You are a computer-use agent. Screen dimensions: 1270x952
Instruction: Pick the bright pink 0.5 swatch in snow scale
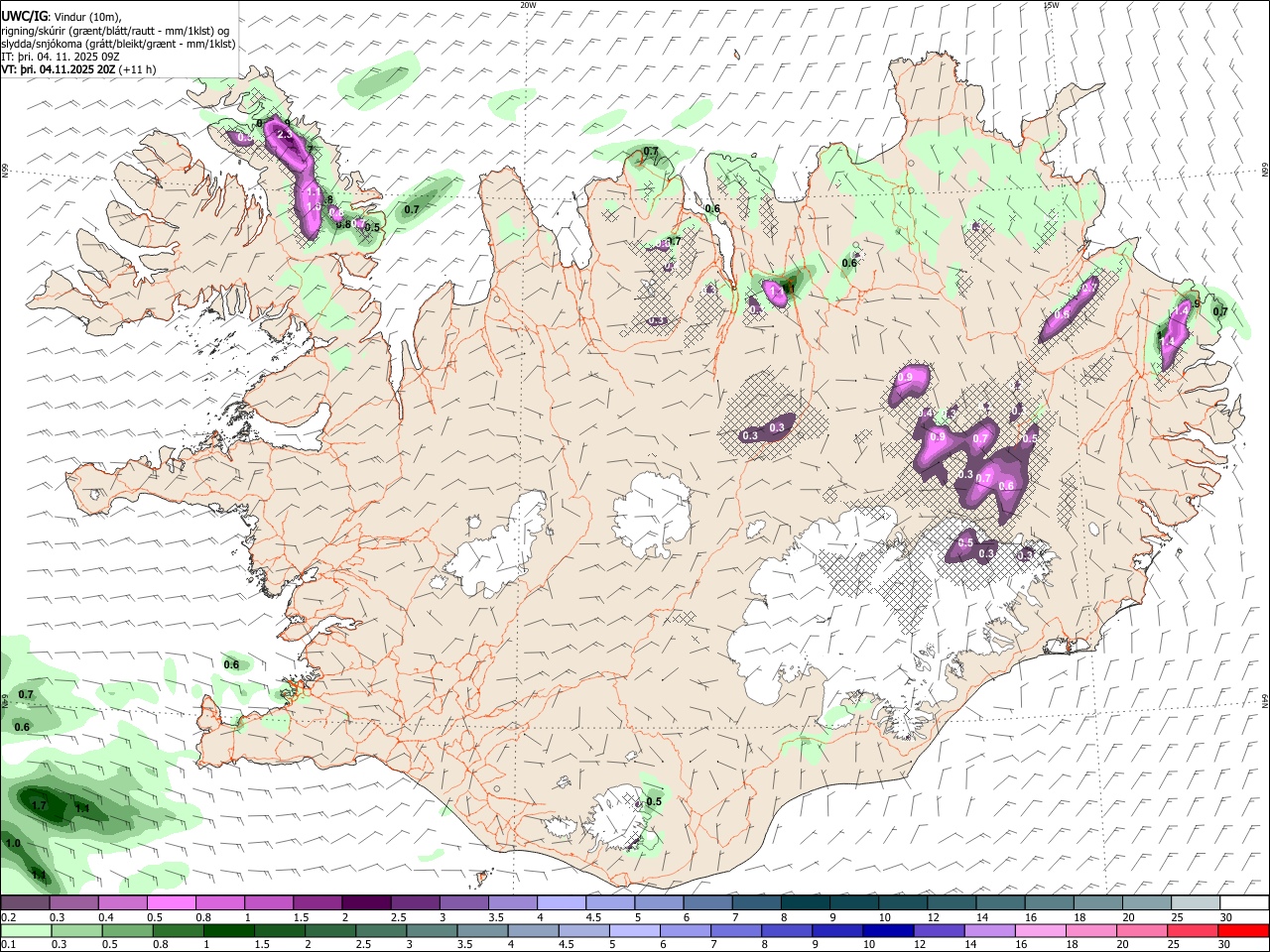pyautogui.click(x=171, y=902)
